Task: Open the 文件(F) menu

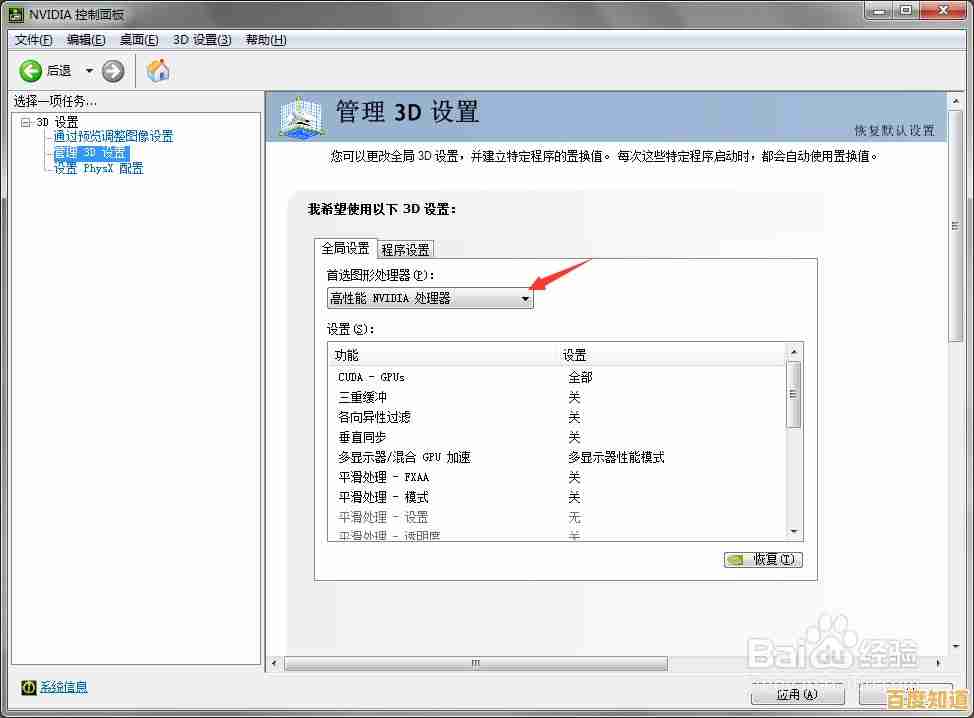Action: click(x=32, y=40)
